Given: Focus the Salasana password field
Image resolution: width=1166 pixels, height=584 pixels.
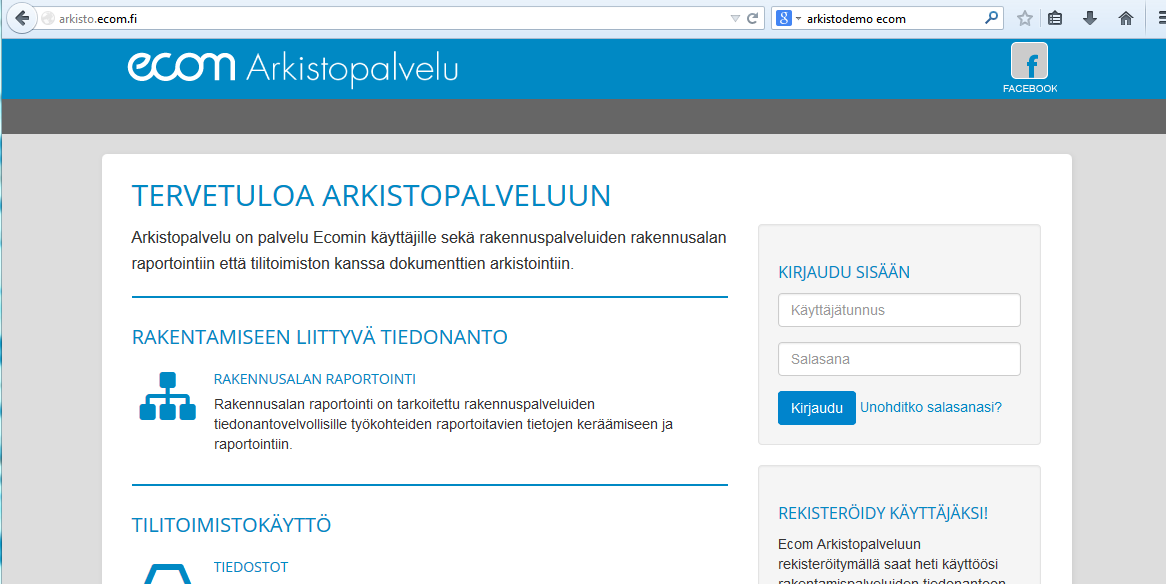Looking at the screenshot, I should 899,359.
